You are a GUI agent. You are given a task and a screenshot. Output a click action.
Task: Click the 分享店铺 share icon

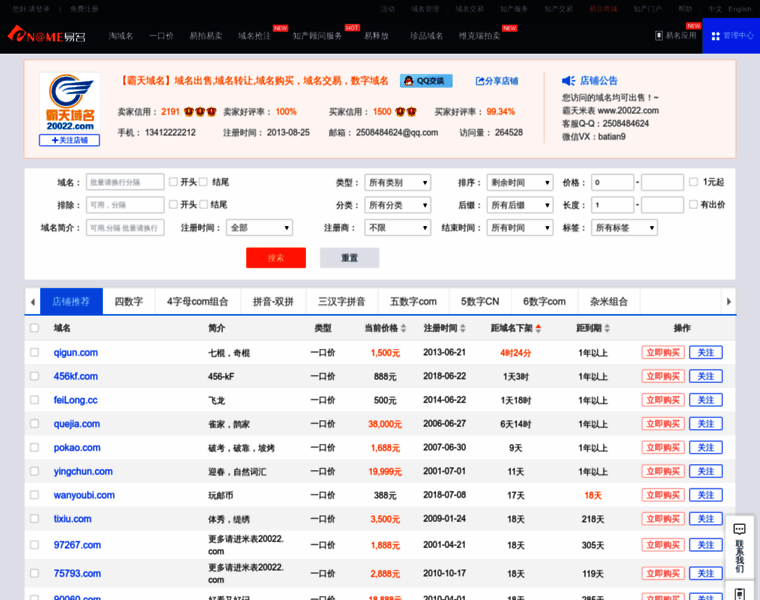pos(481,81)
